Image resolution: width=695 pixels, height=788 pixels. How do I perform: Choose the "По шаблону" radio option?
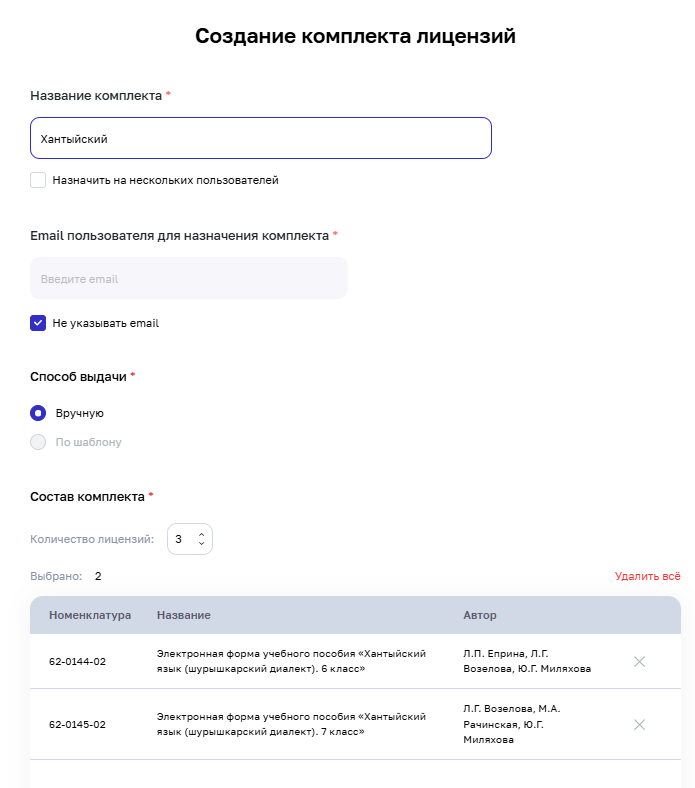(38, 442)
